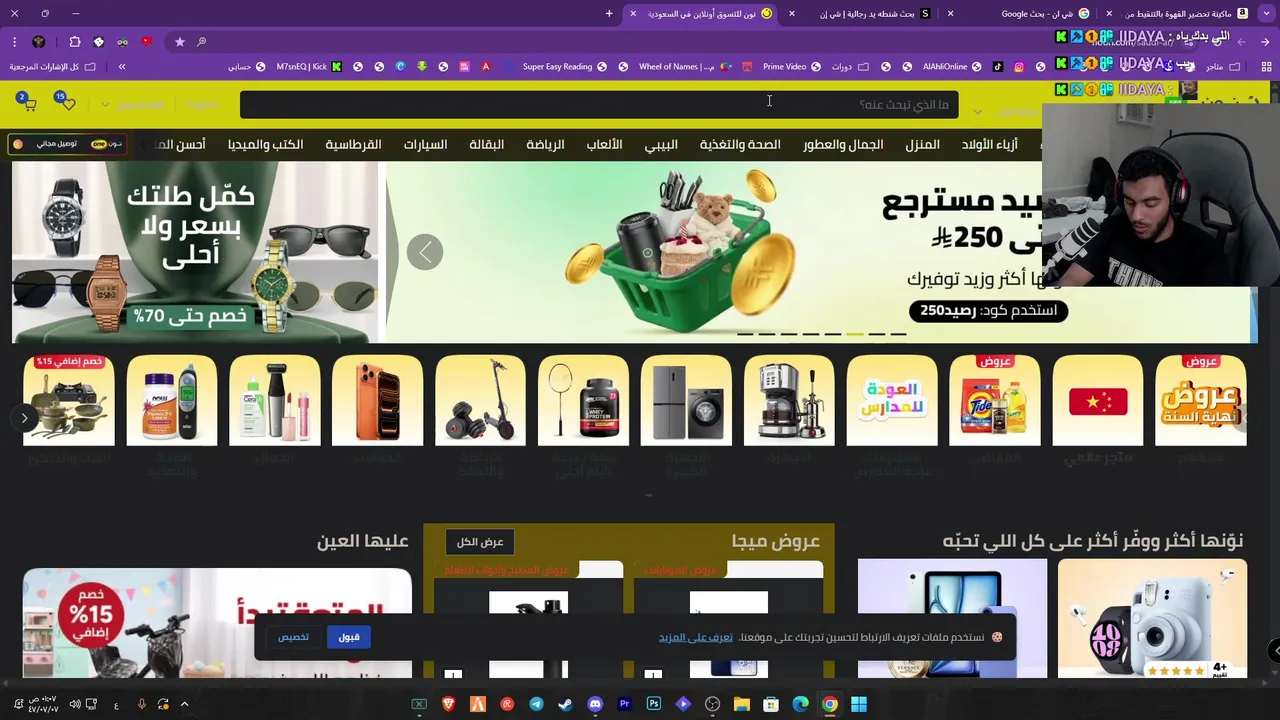The width and height of the screenshot is (1280, 720).
Task: Open Microsoft Store from the taskbar
Action: [x=771, y=704]
